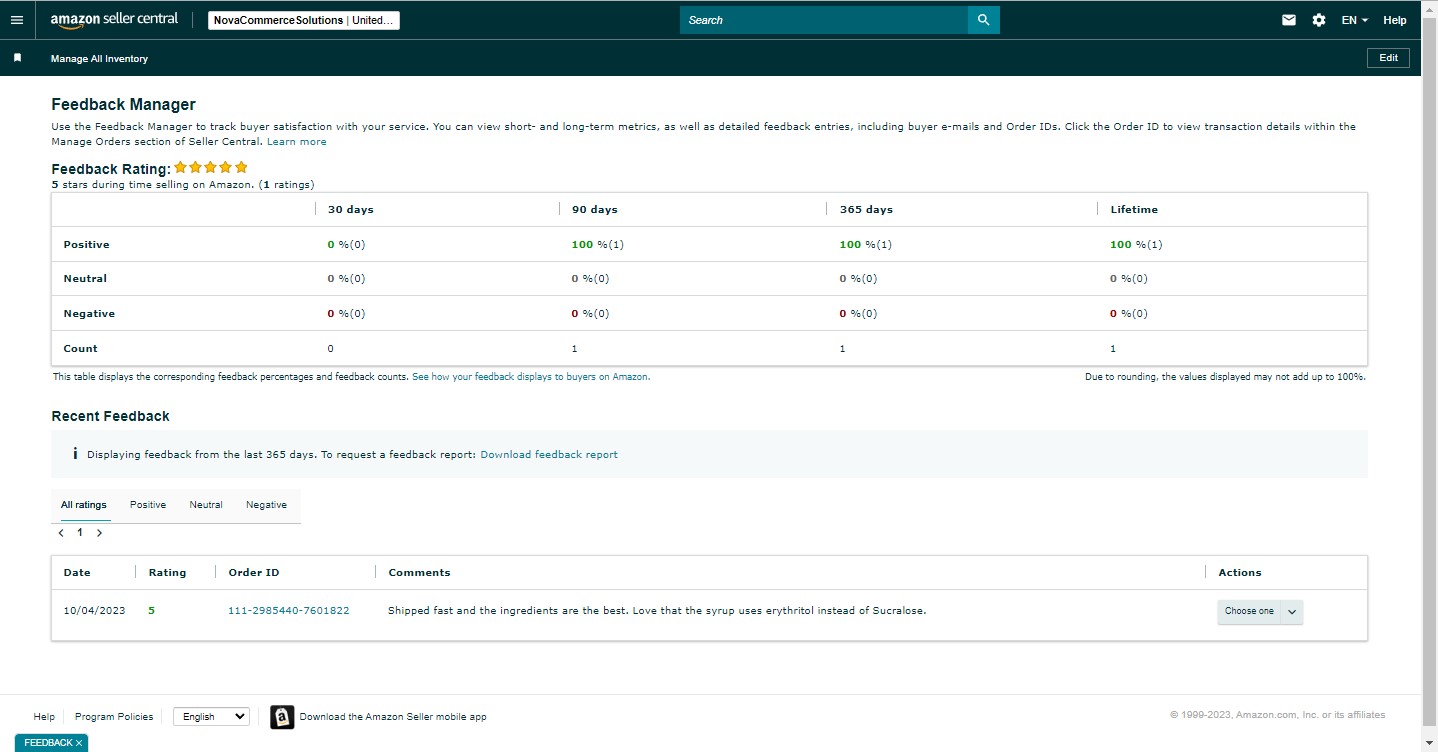1438x752 pixels.
Task: Click the Download the Amazon Seller mobile app link
Action: (x=393, y=717)
